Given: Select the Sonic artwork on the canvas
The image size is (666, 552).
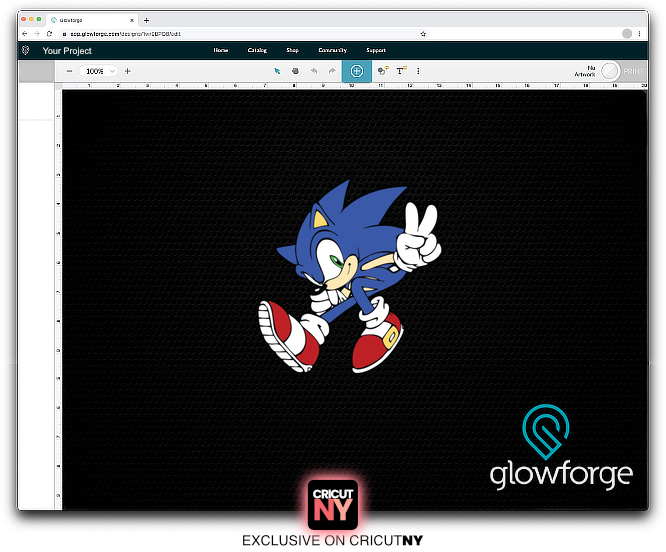Looking at the screenshot, I should tap(350, 276).
